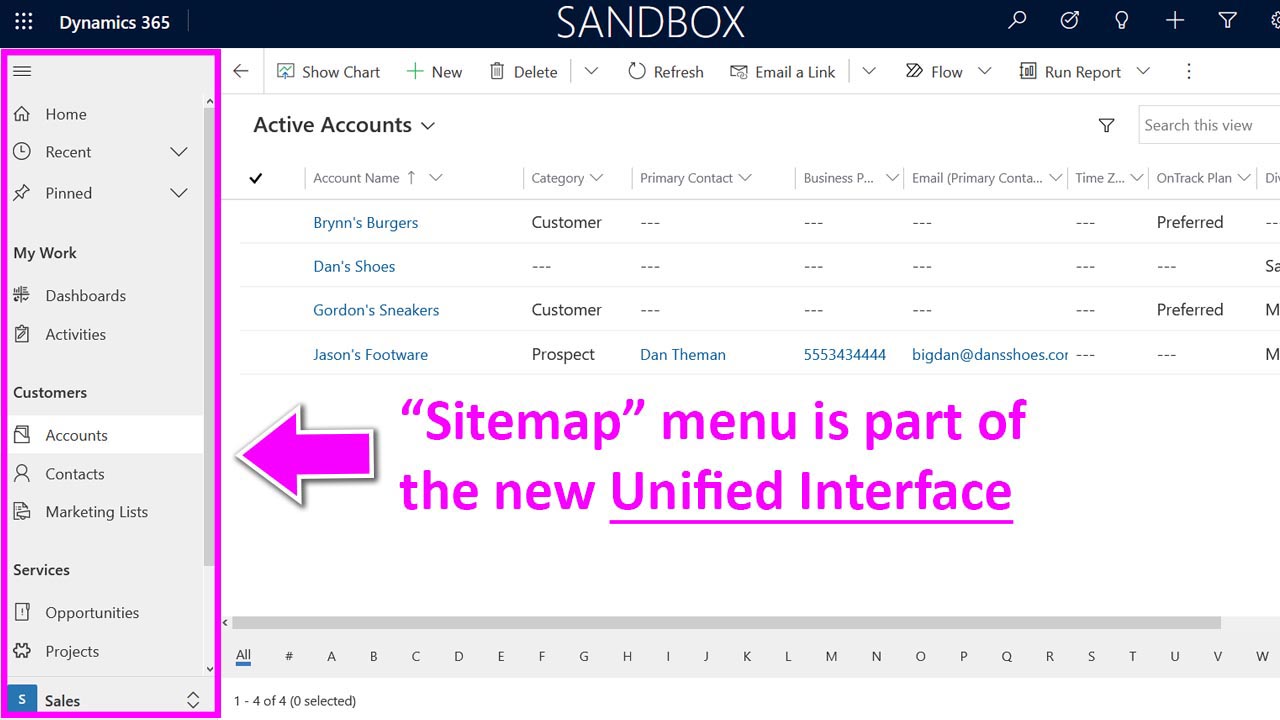Collapse the sitemap hamburger menu
The image size is (1280, 720).
point(22,71)
